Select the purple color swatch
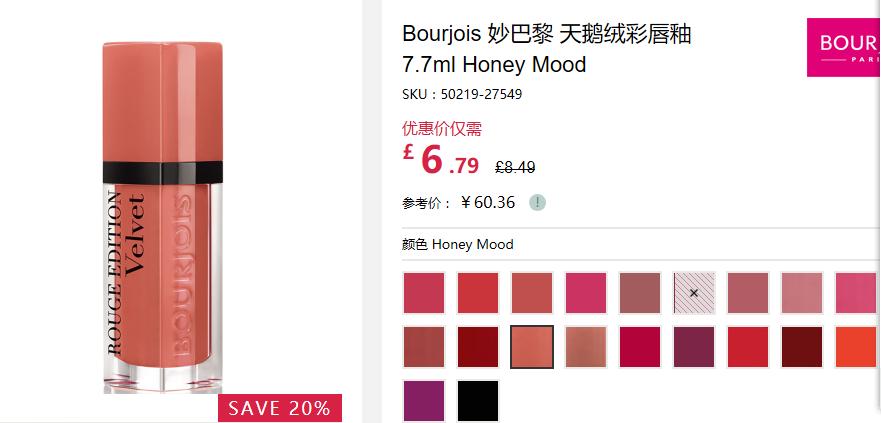The image size is (881, 423). pos(424,401)
